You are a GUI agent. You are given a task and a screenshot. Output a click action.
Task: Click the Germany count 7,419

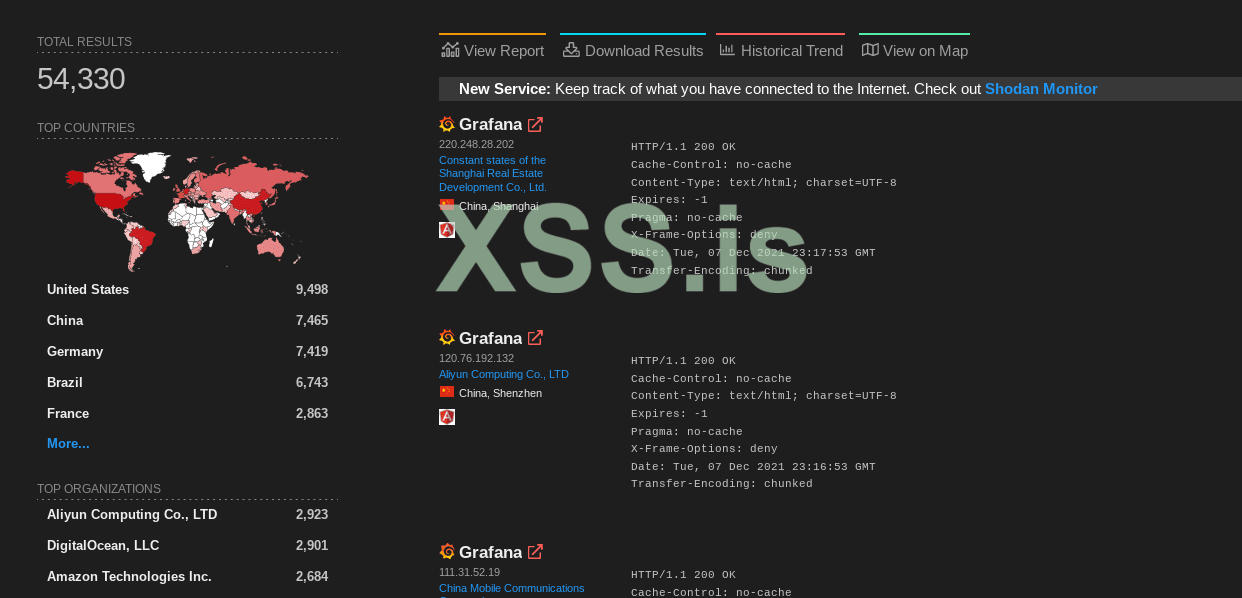[x=312, y=352]
